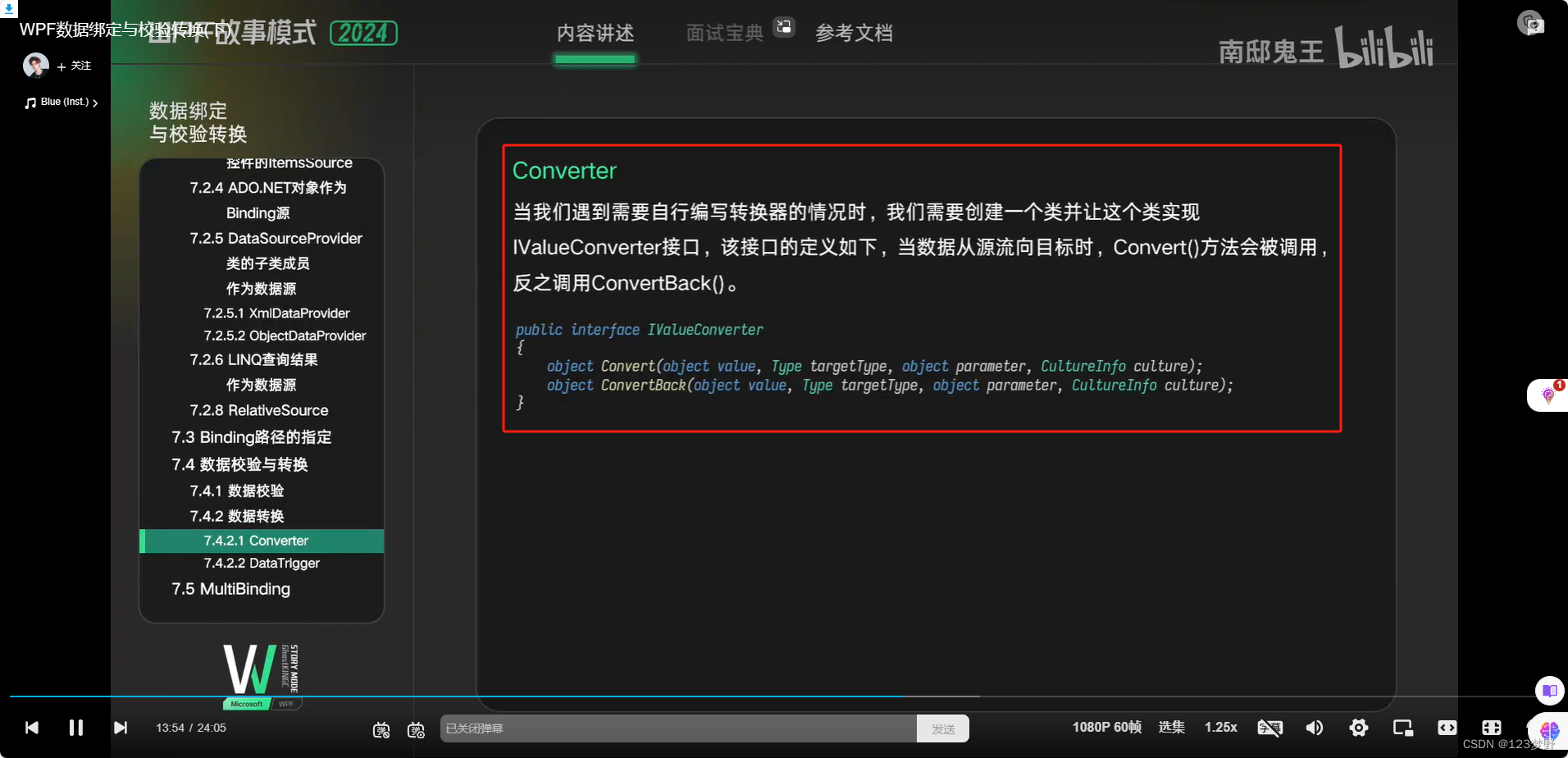Screen dimensions: 1568x758
Task: Open 7.5 MultiBinding section
Action: click(230, 589)
